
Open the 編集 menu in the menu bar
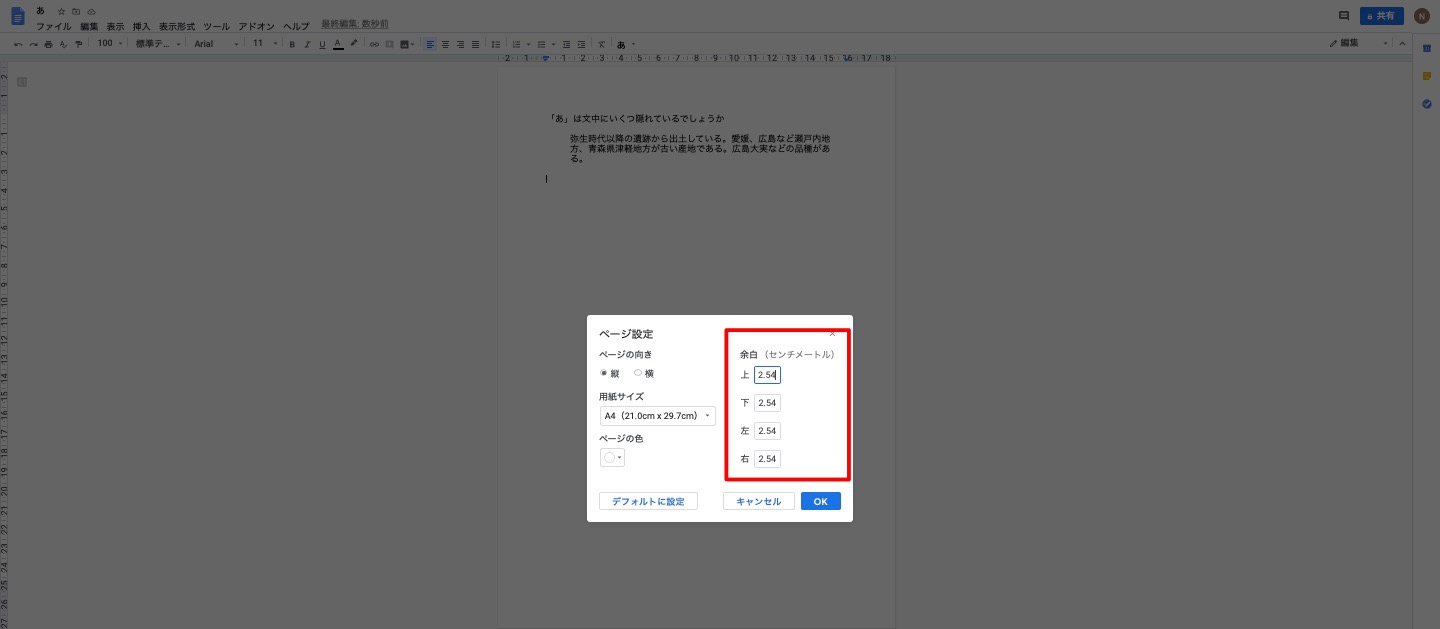click(89, 25)
